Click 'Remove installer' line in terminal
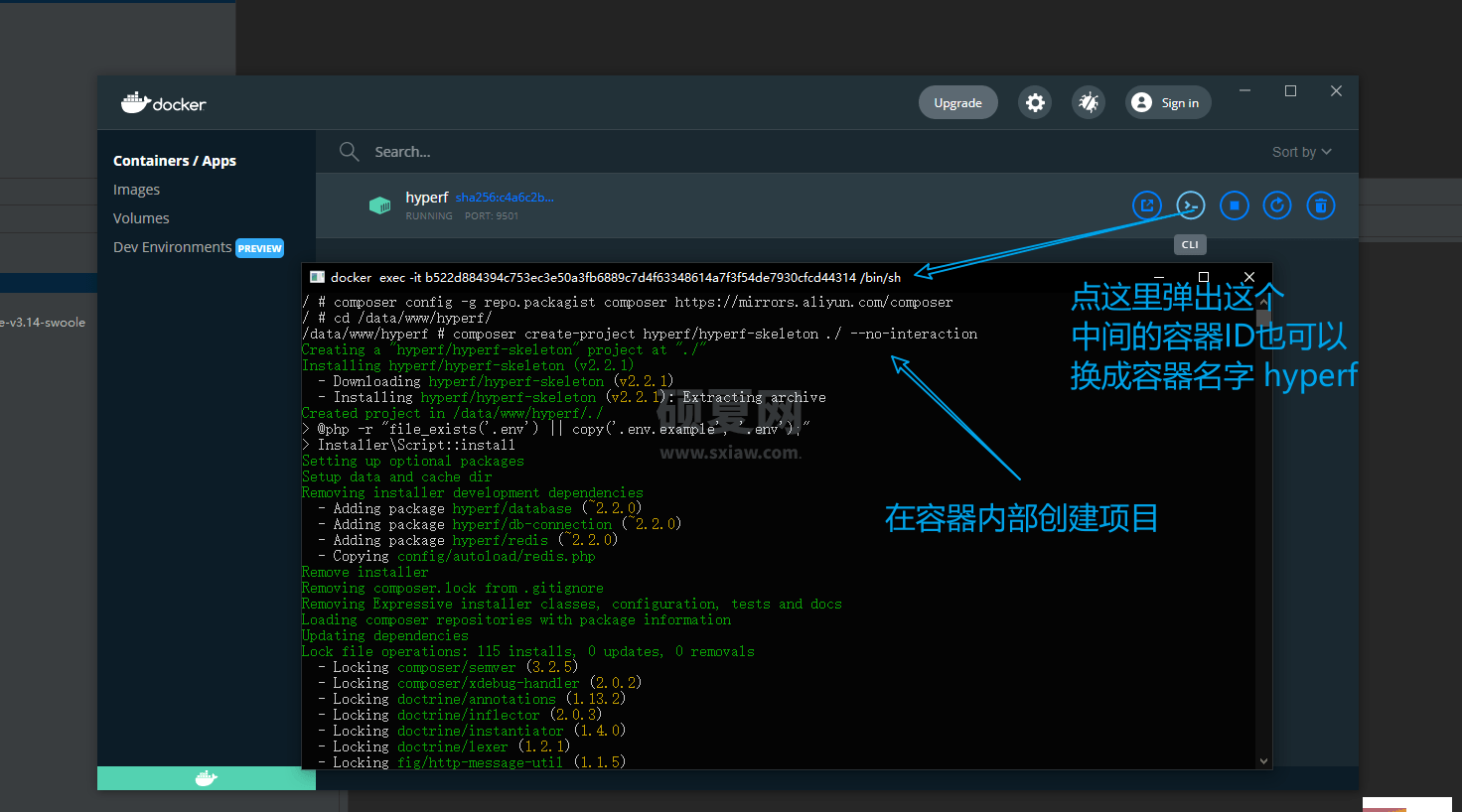1462x812 pixels. 365,572
